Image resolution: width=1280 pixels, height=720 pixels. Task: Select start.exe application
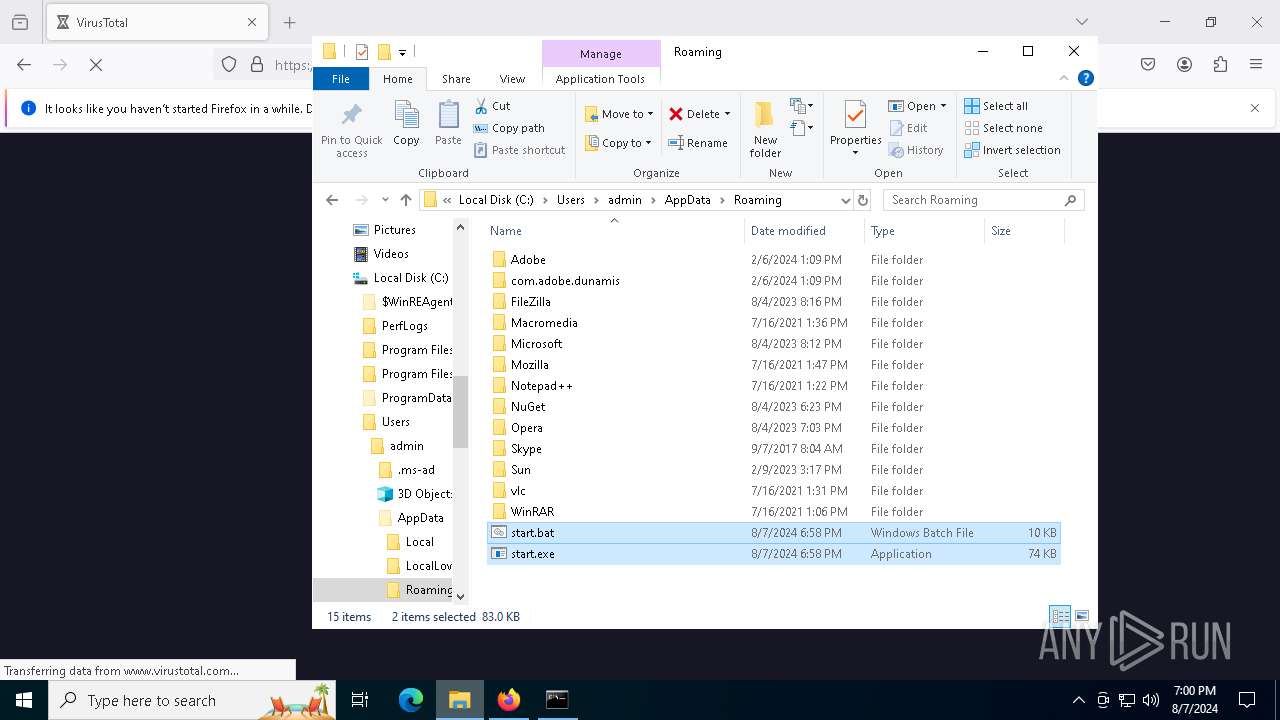coord(773,554)
